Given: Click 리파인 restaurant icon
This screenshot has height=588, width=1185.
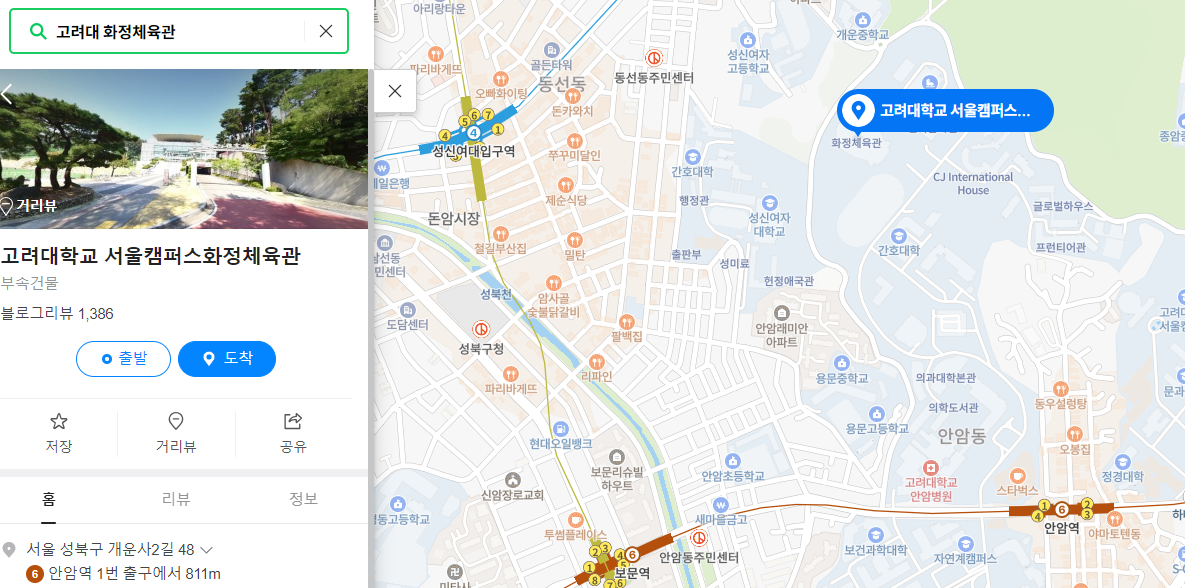Looking at the screenshot, I should click(x=596, y=361).
